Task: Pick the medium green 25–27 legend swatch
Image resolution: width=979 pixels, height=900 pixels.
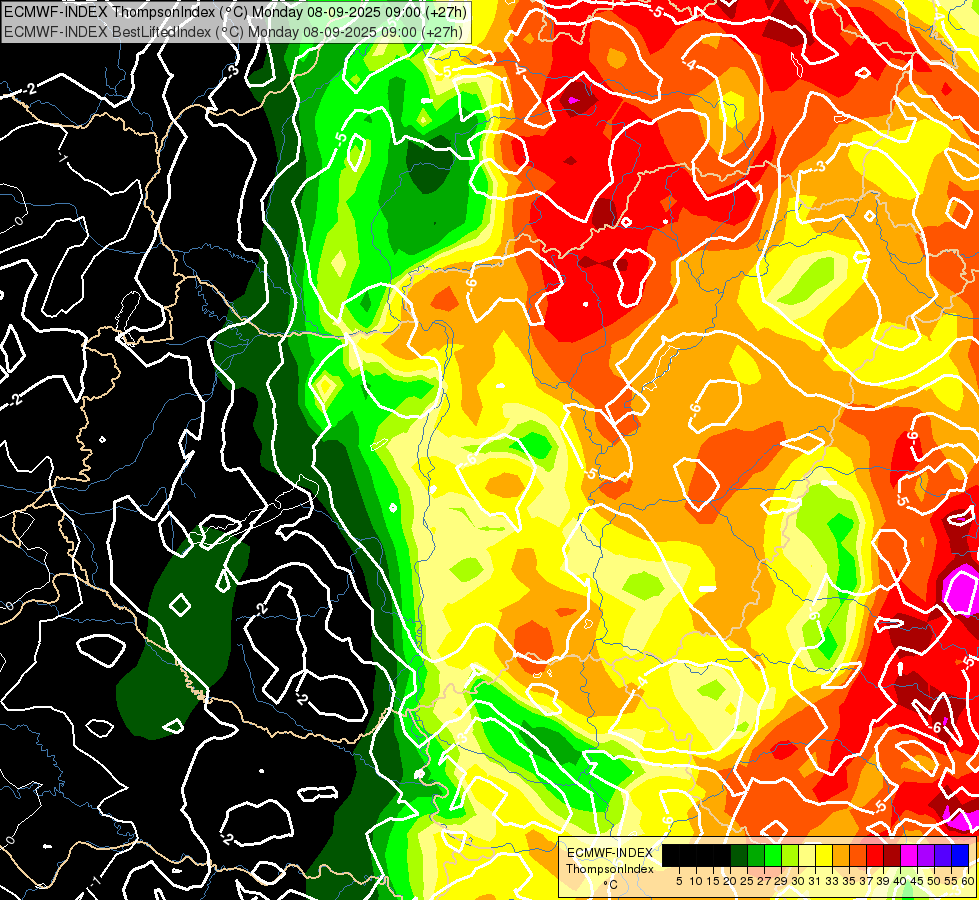Action: pyautogui.click(x=756, y=856)
